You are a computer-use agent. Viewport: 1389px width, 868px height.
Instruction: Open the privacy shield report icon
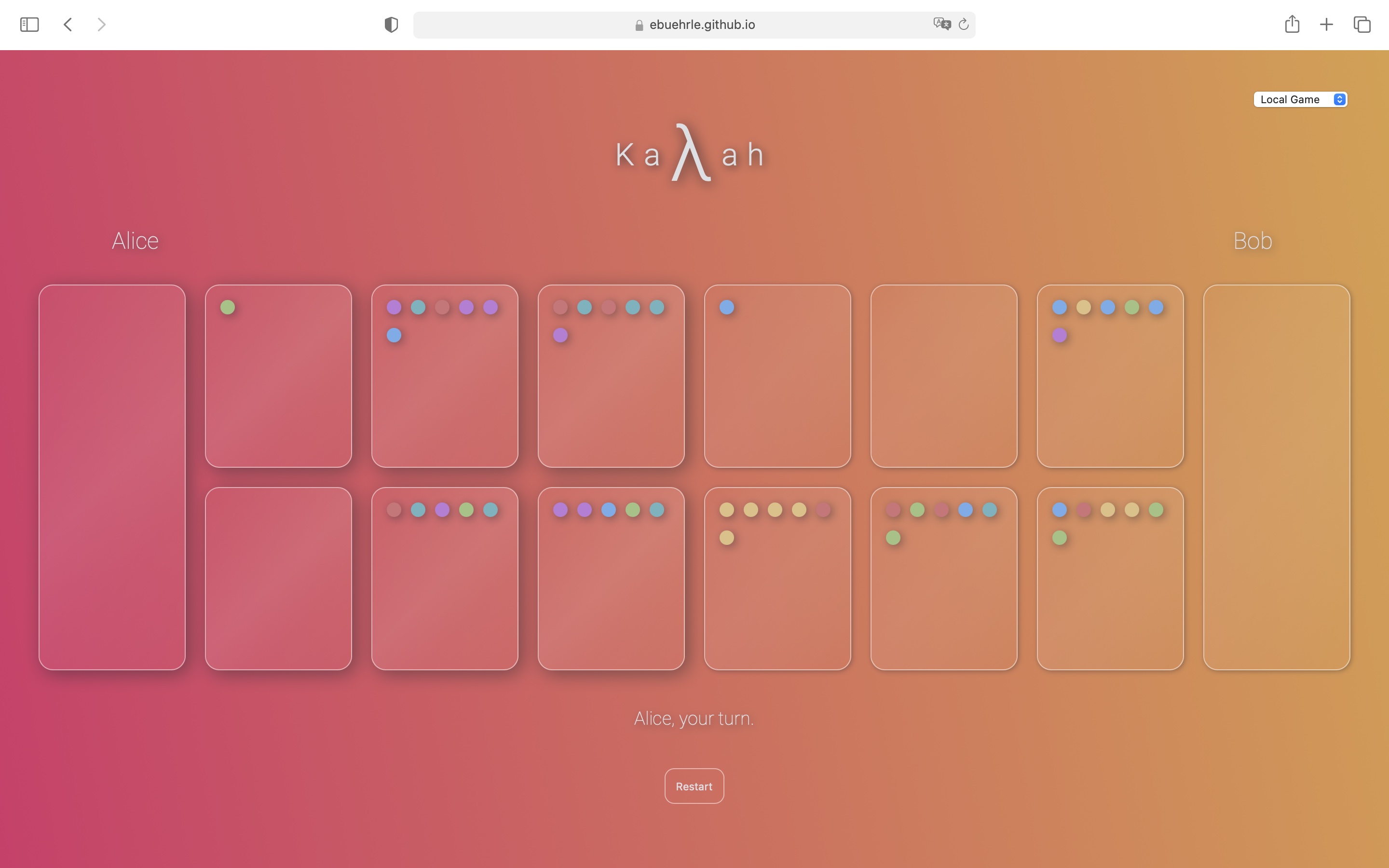click(x=391, y=25)
